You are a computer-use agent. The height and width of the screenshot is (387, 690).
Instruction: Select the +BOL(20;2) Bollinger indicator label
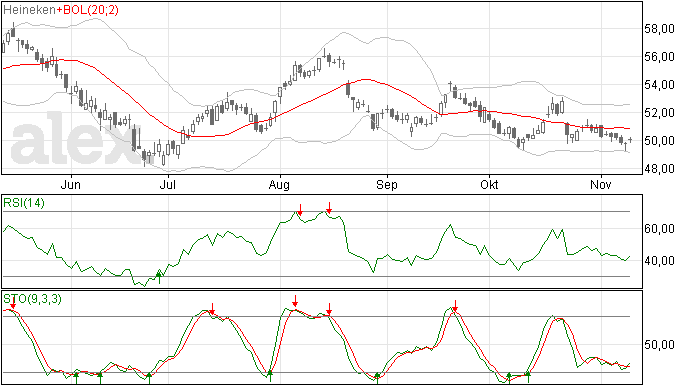pyautogui.click(x=87, y=10)
